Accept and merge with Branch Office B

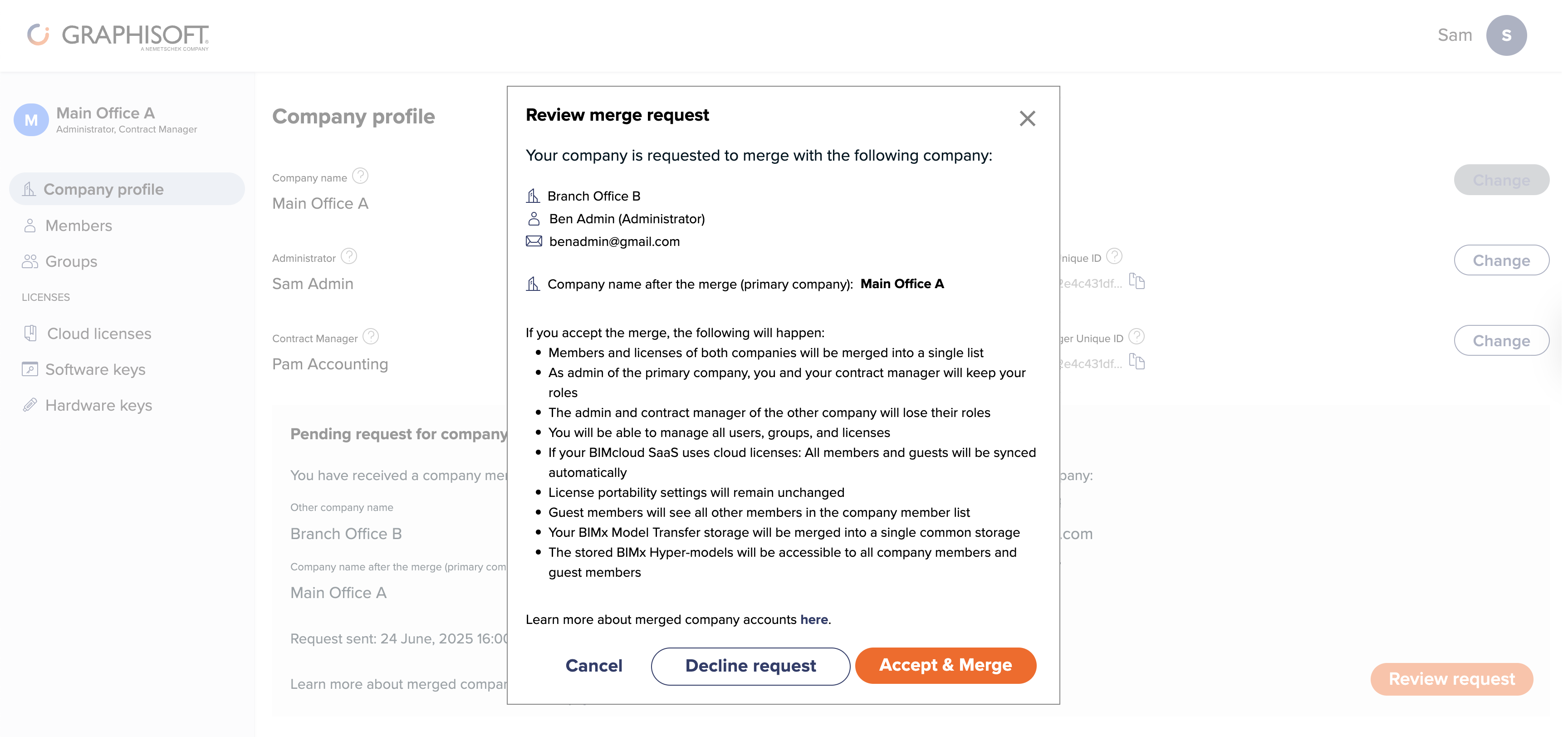(946, 665)
